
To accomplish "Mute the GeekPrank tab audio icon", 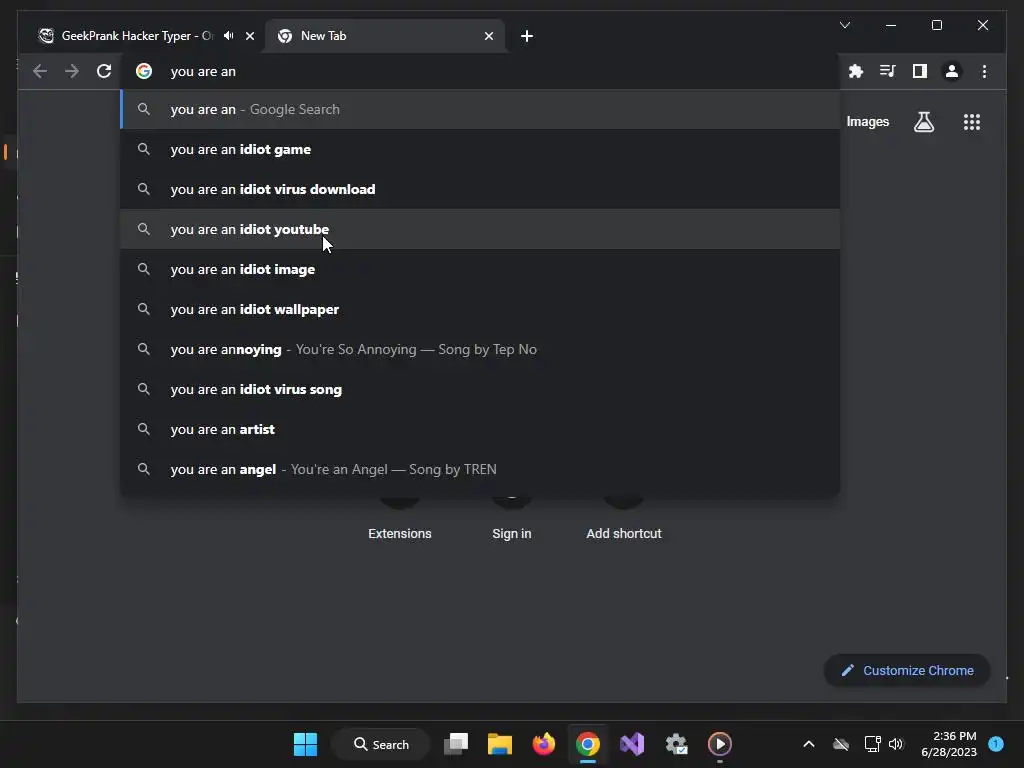I will [229, 36].
